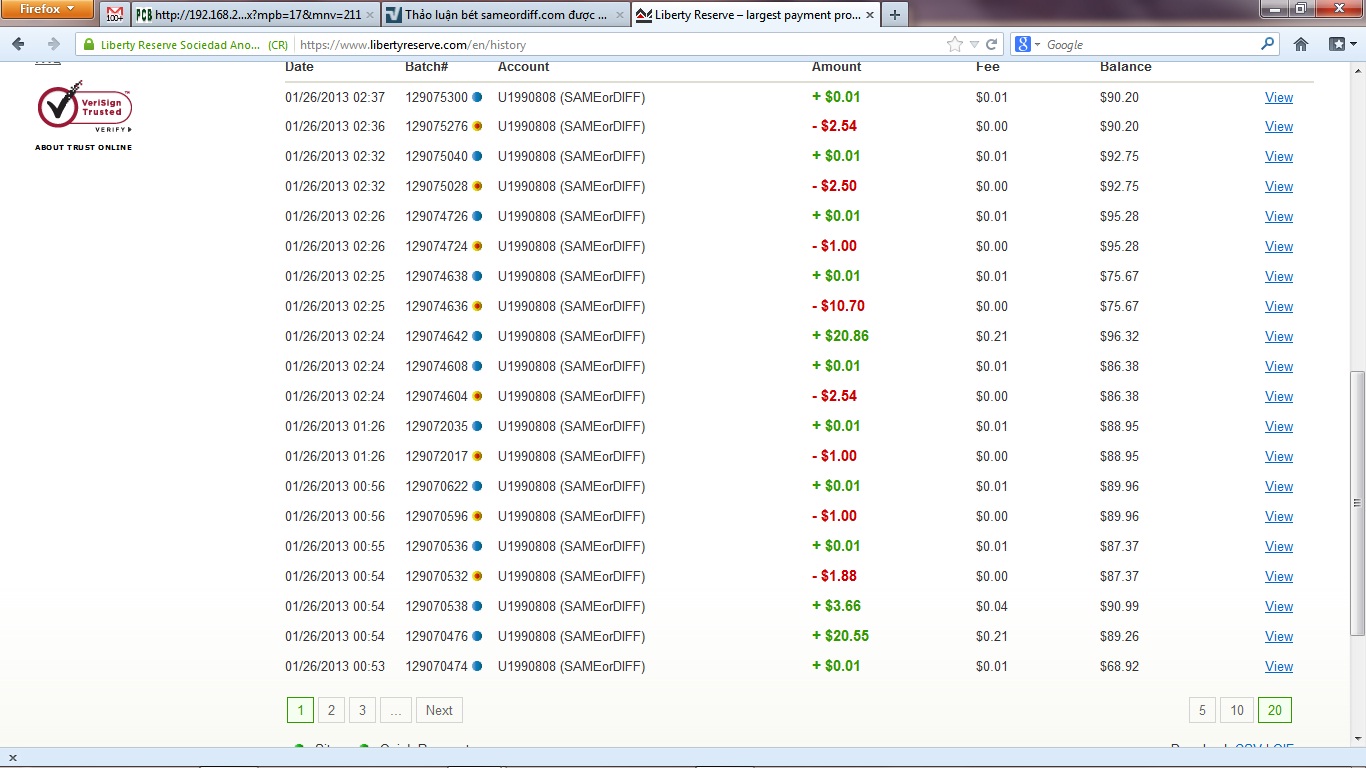Close the Thảo luận sameordiff.com tab
The width and height of the screenshot is (1366, 768).
click(x=619, y=15)
